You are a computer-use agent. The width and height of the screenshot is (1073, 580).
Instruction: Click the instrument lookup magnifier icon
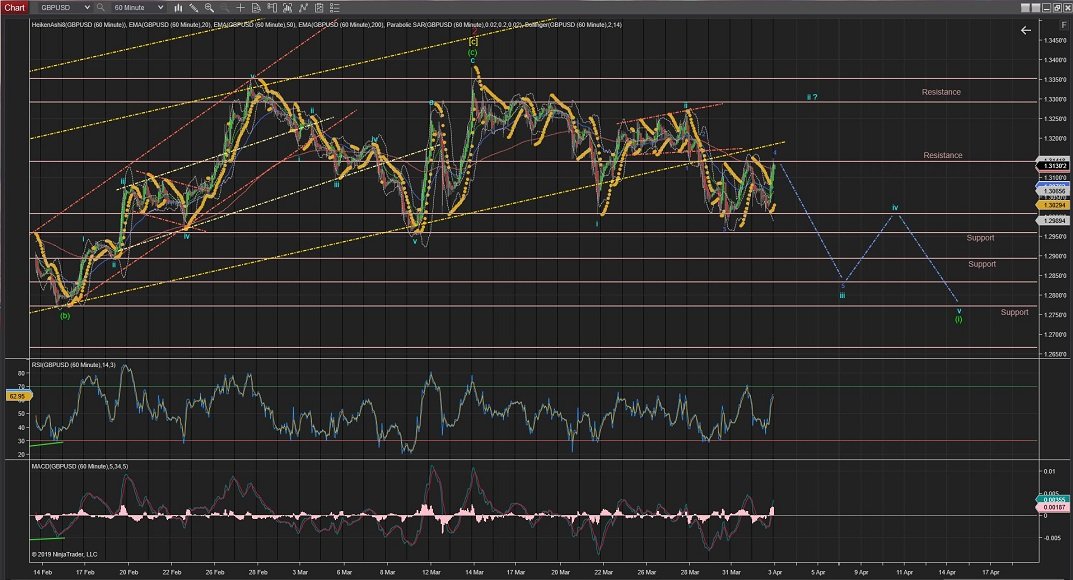98,8
